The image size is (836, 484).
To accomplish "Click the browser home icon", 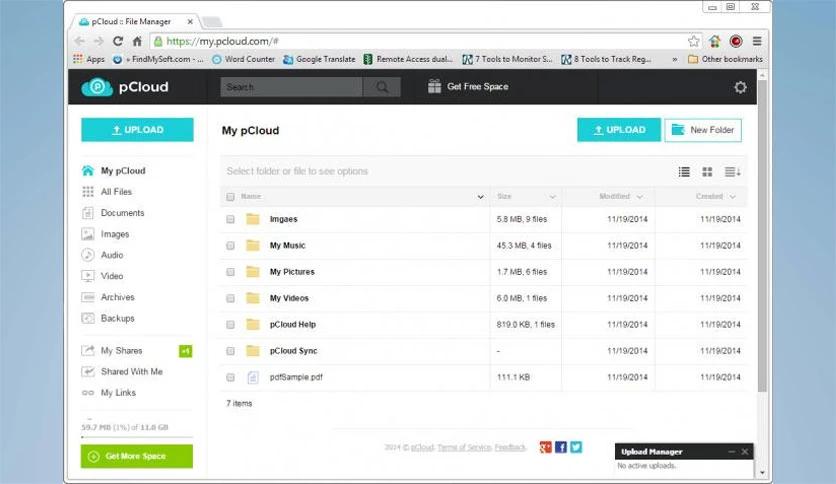I will 137,41.
